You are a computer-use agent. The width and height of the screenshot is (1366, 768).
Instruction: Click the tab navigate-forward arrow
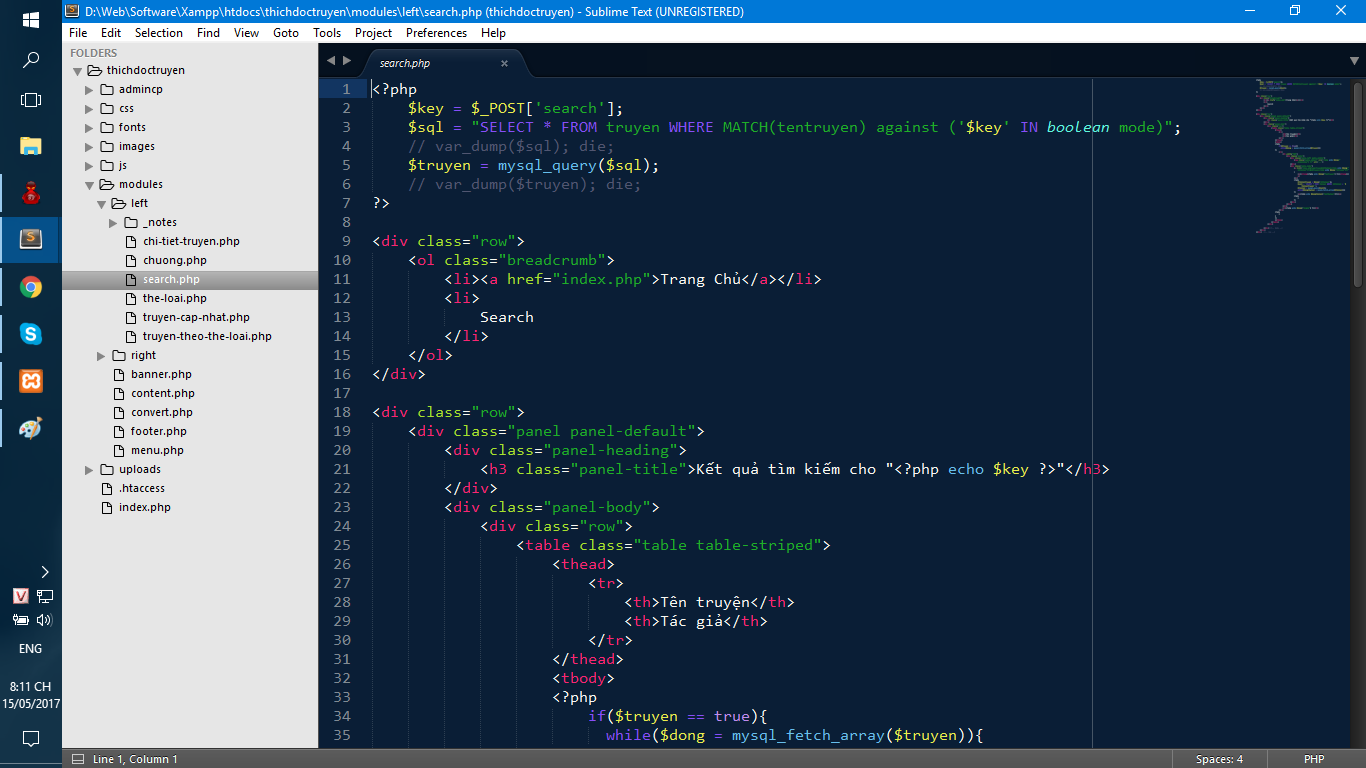pyautogui.click(x=346, y=62)
